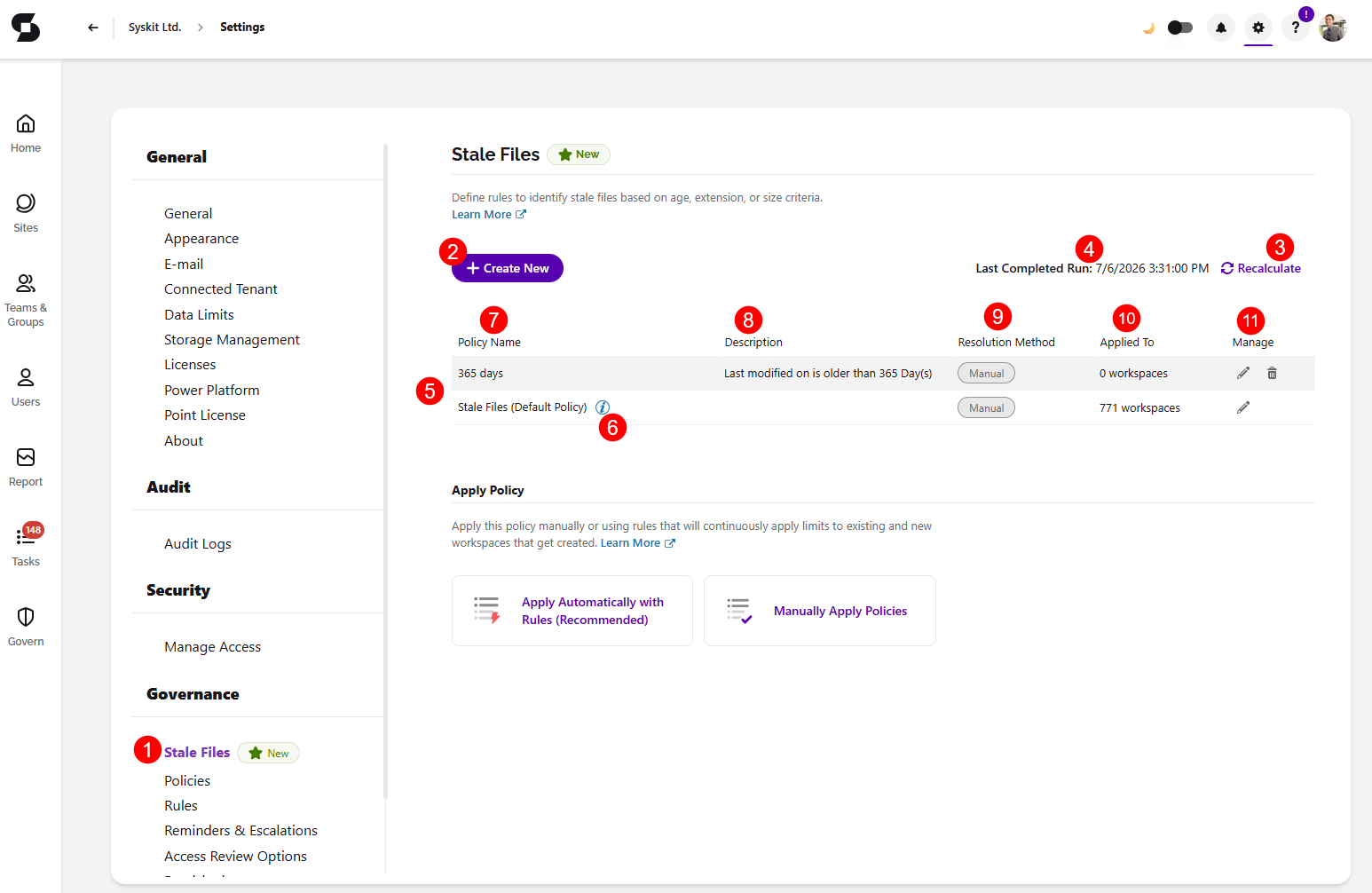Open the settings gear icon in header

[1258, 28]
